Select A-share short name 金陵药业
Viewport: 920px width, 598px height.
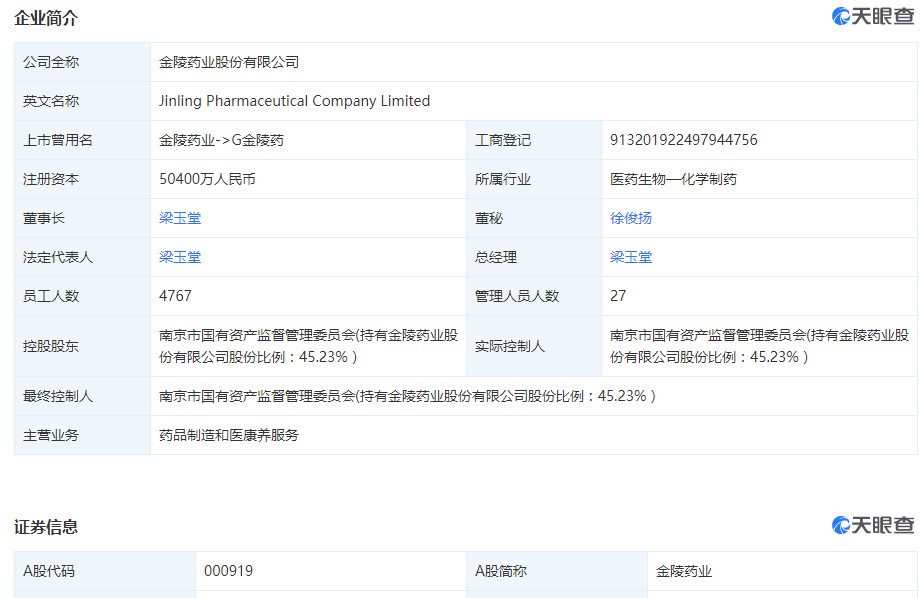click(684, 571)
